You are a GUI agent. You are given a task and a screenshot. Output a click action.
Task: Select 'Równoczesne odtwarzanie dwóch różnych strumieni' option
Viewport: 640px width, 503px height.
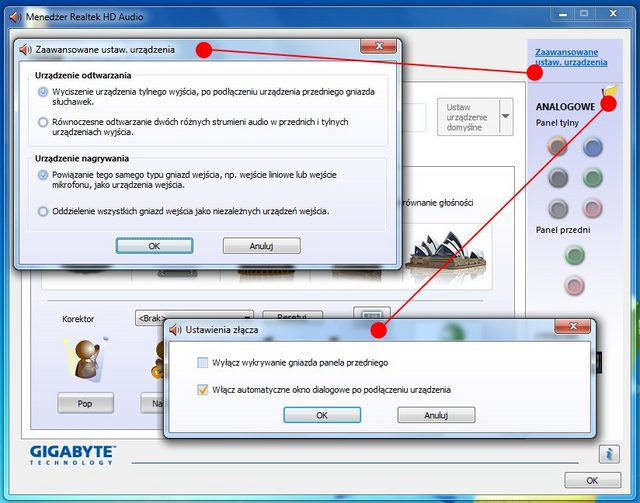click(x=42, y=122)
